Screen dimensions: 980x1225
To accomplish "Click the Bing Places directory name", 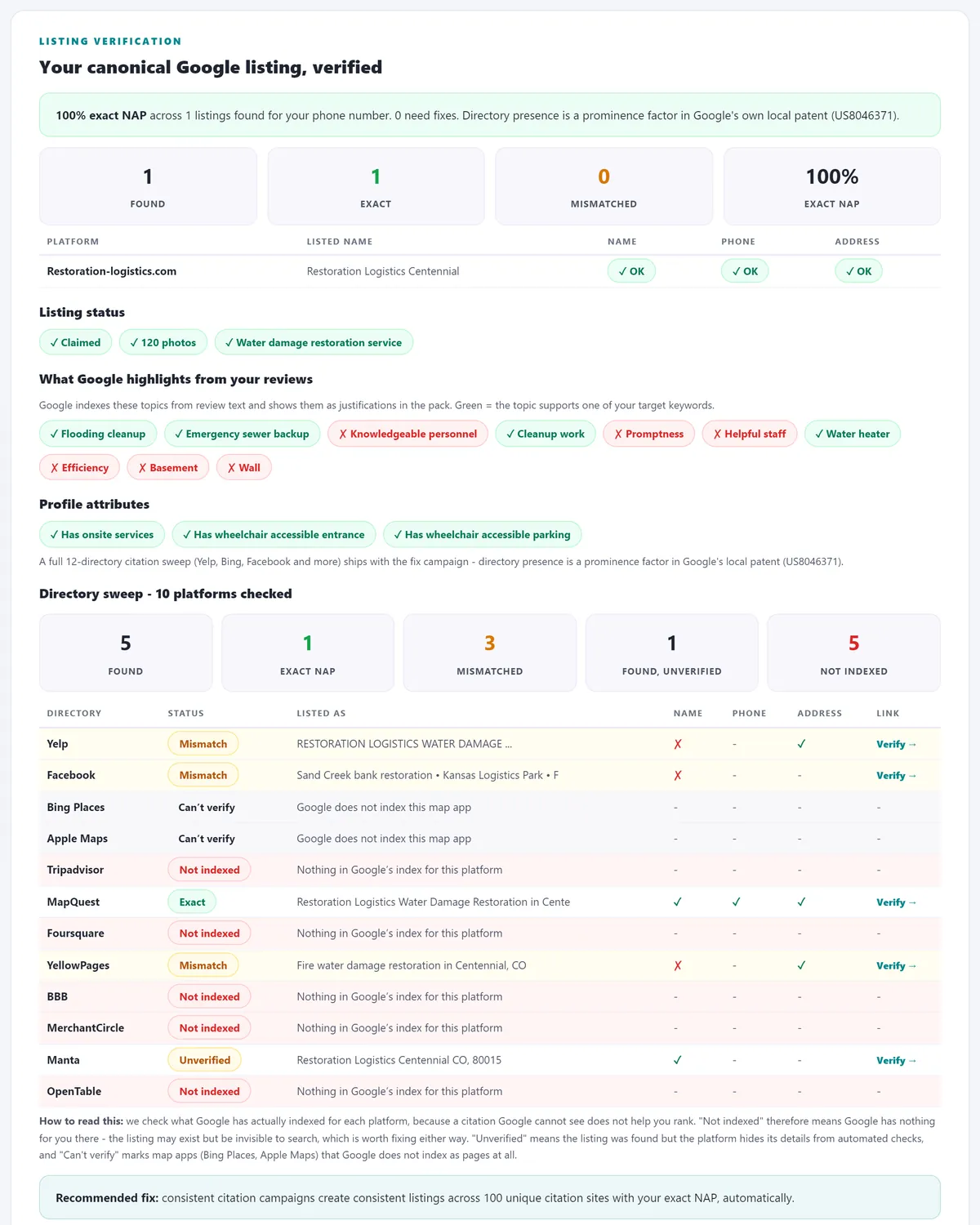I will (76, 807).
